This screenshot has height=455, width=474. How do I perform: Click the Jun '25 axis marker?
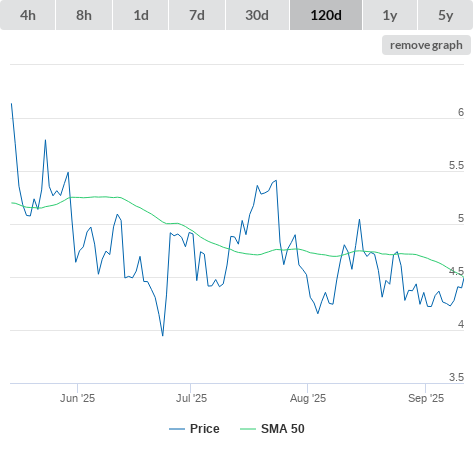[77, 398]
